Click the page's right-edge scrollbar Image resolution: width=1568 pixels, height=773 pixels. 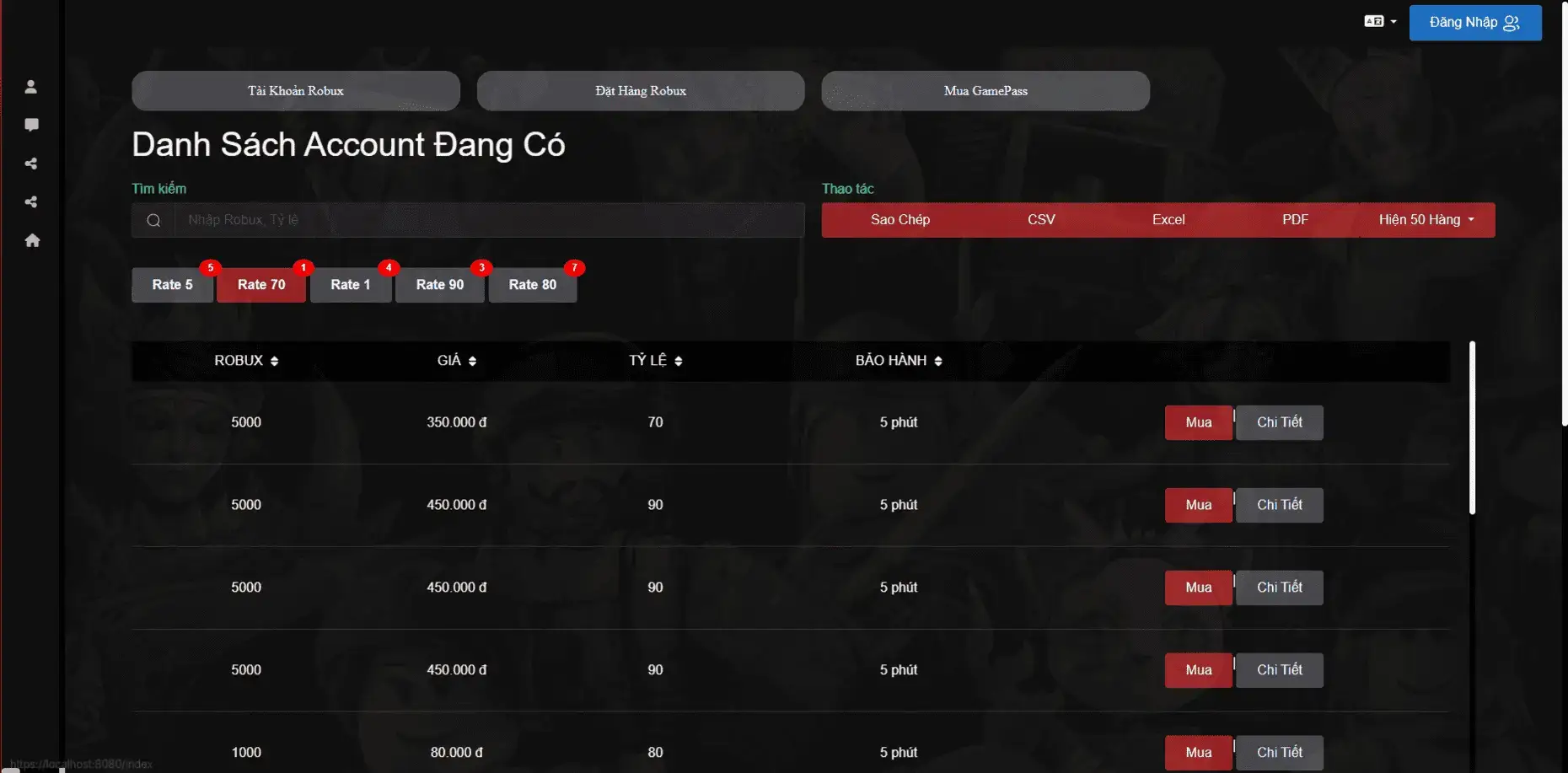tap(1564, 212)
